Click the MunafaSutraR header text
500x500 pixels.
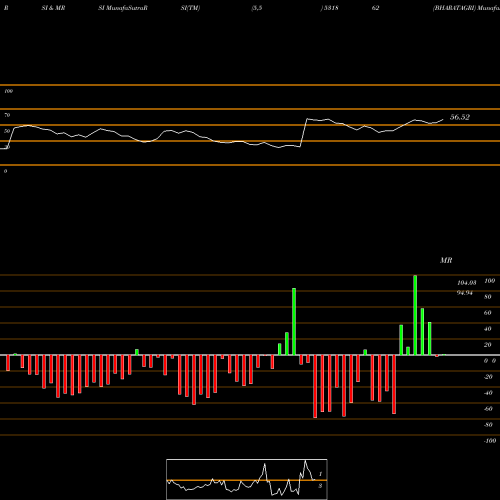click(127, 8)
